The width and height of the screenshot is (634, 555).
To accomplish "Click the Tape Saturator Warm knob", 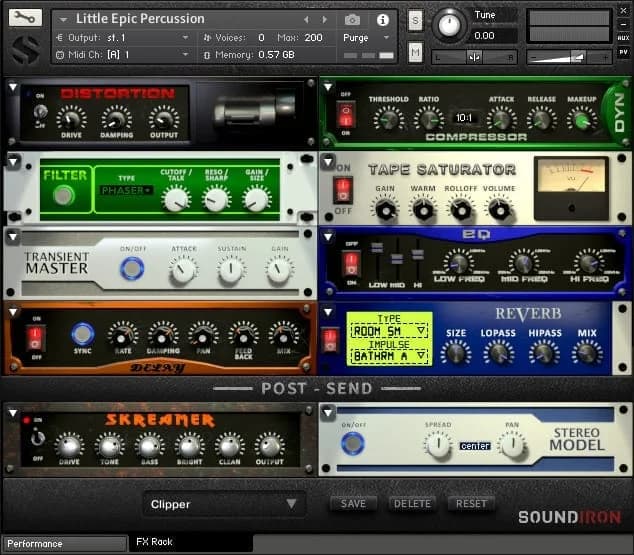I will [x=423, y=209].
